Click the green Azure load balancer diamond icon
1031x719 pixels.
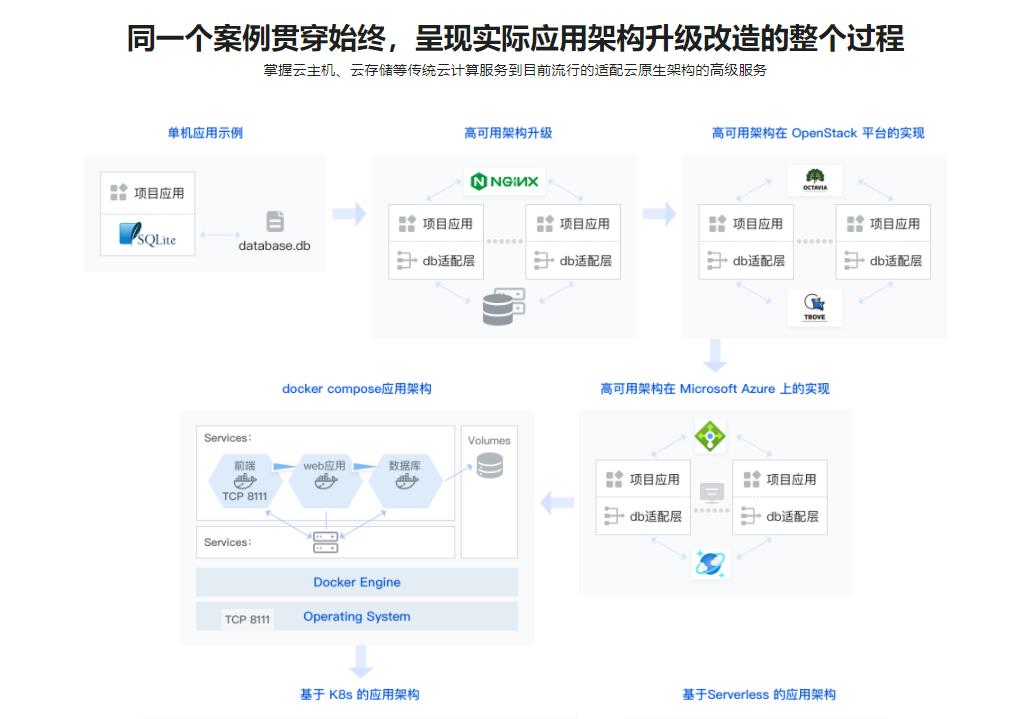pos(709,437)
